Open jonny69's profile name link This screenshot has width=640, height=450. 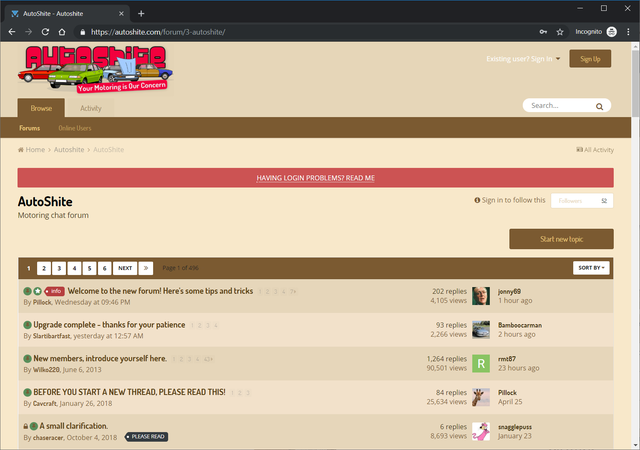509,292
